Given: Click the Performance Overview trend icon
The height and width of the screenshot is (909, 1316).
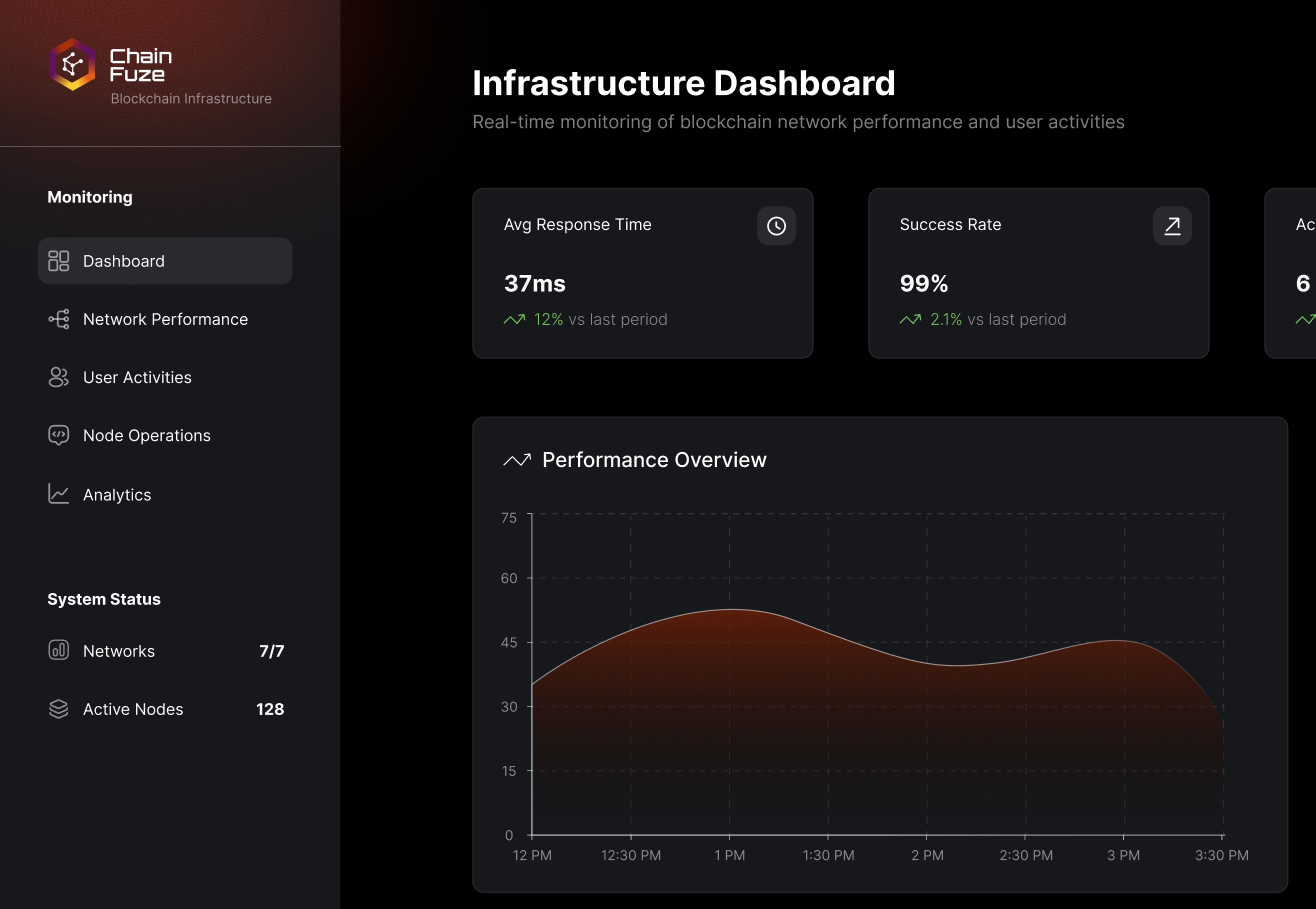Looking at the screenshot, I should [517, 460].
